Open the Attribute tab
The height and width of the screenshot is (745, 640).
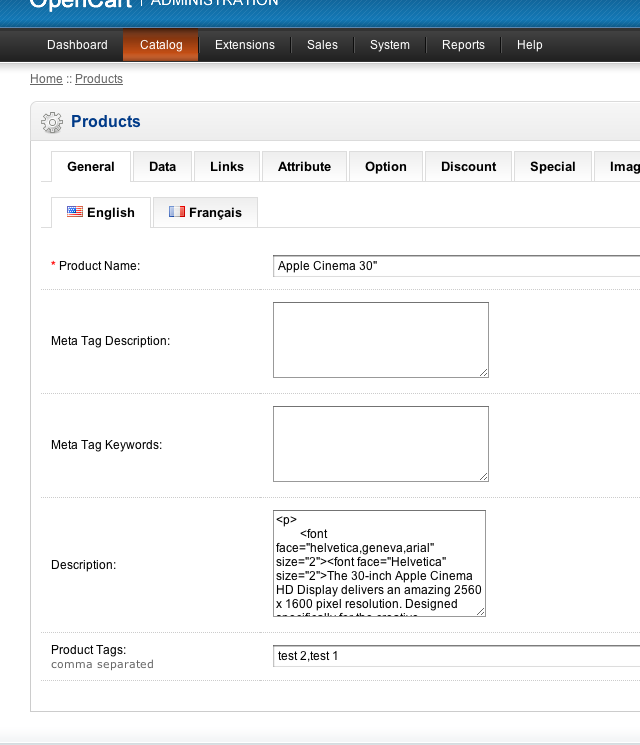pos(305,167)
